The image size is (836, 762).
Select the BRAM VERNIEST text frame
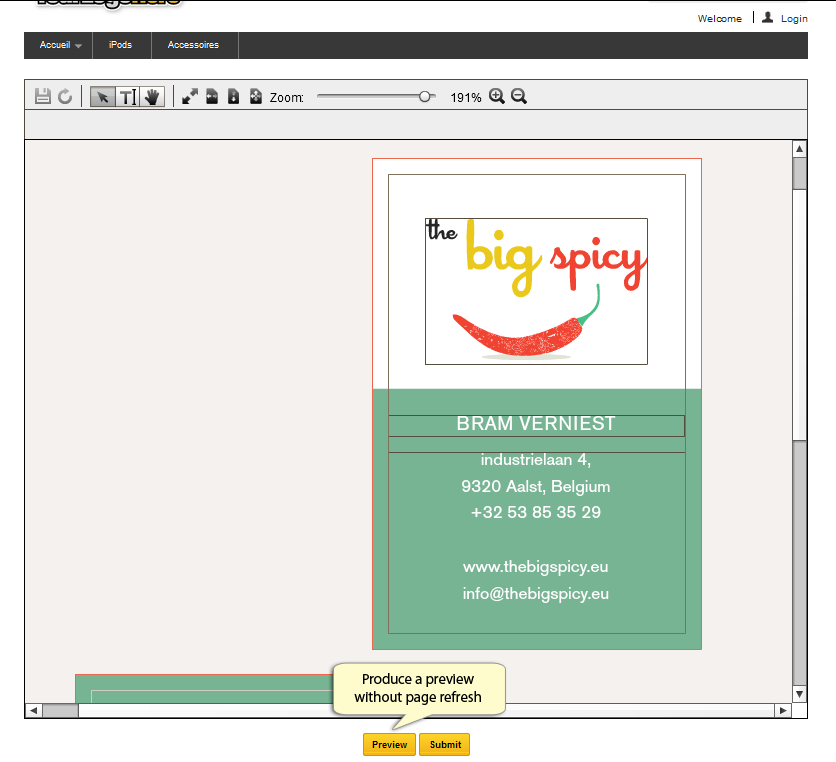pos(536,426)
